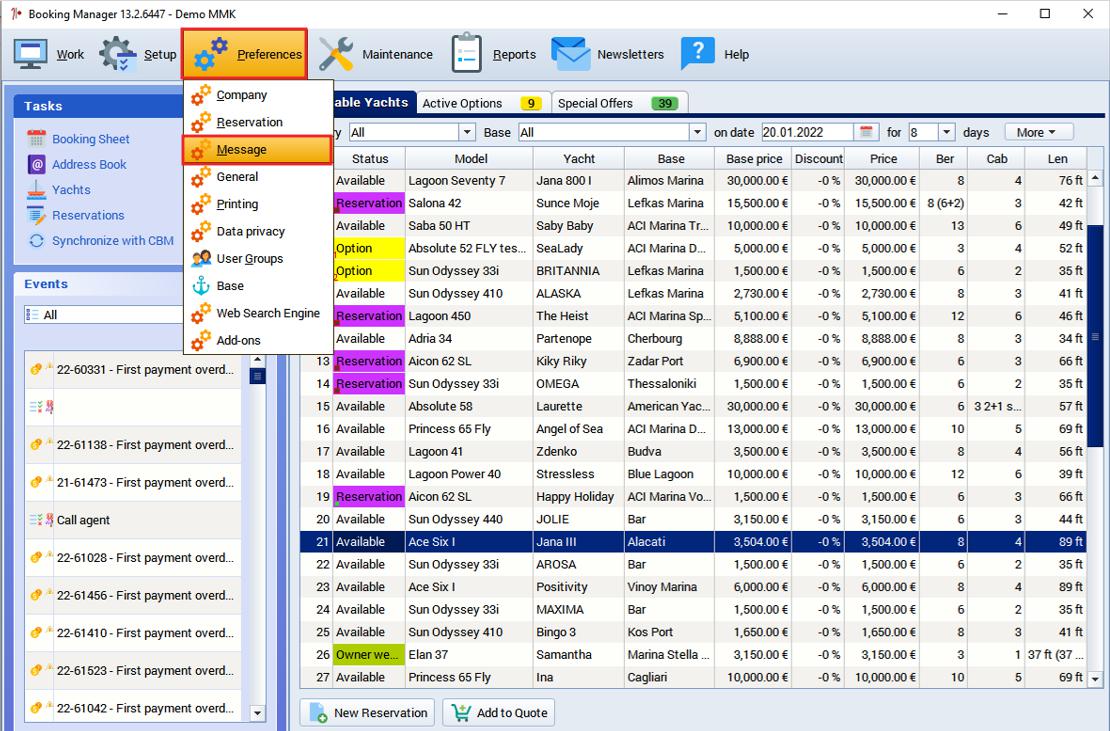The image size is (1110, 731).
Task: Click the Base anchor icon in menu
Action: (x=201, y=286)
